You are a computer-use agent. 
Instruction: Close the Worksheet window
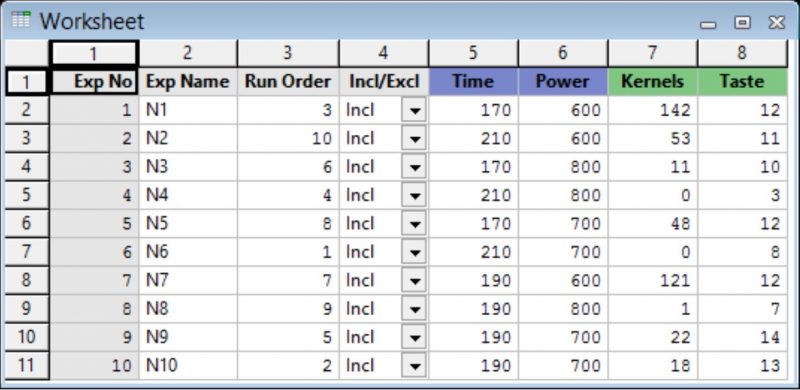tap(777, 22)
